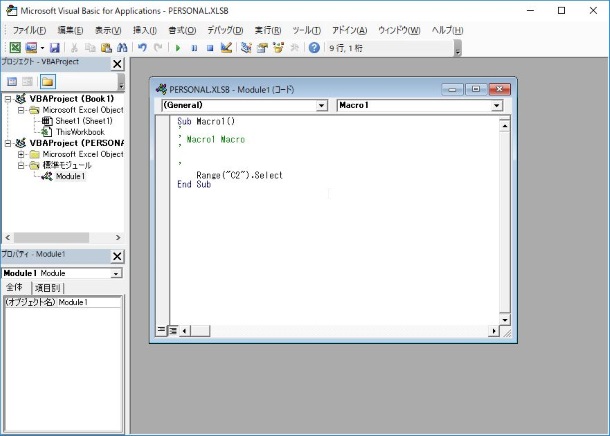Open the standard toolbar options dropdown arrow
The width and height of the screenshot is (610, 436).
pyautogui.click(x=458, y=48)
